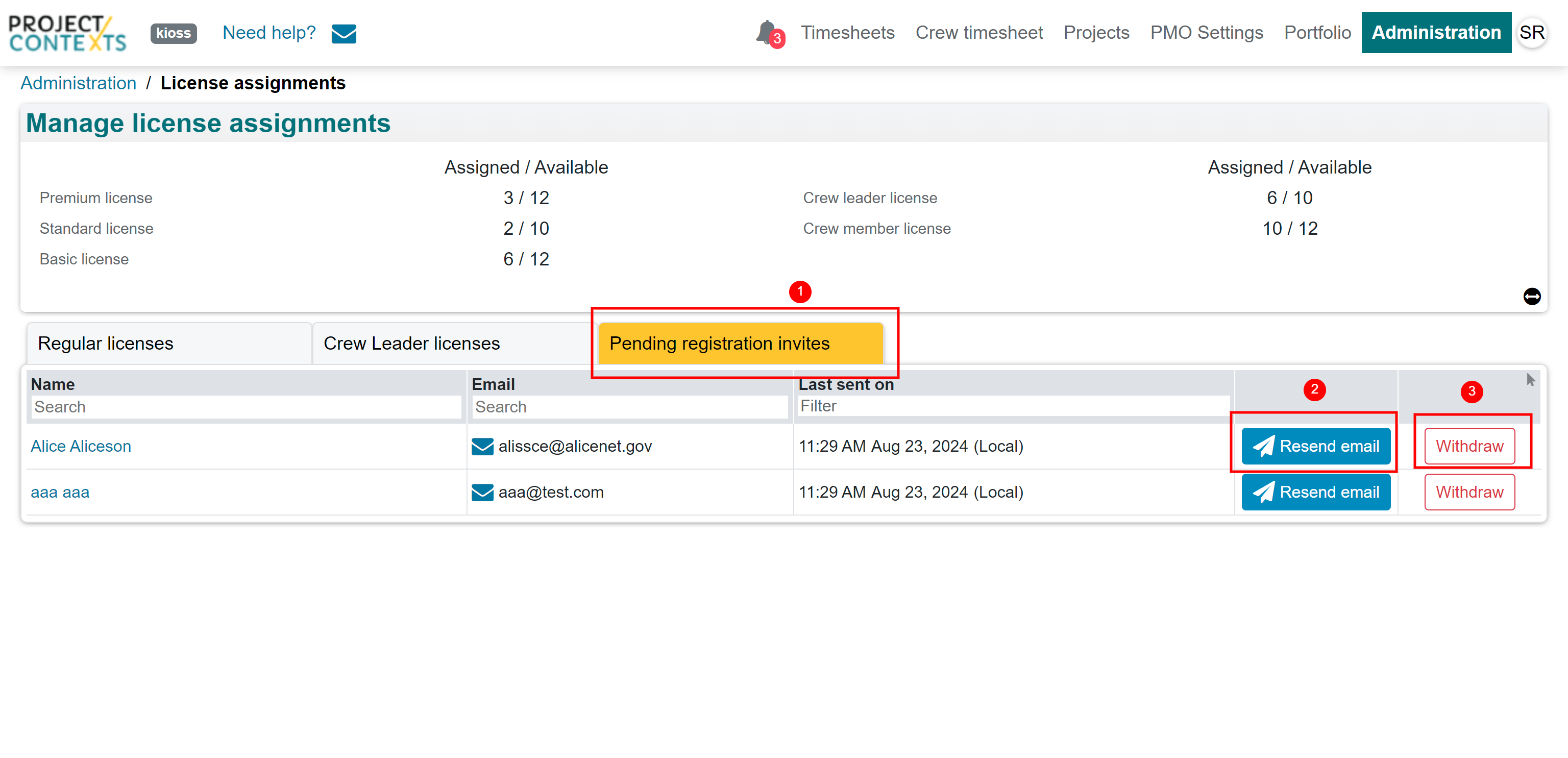Click the Email column header
Screen dimensions: 1568x758
coord(493,384)
